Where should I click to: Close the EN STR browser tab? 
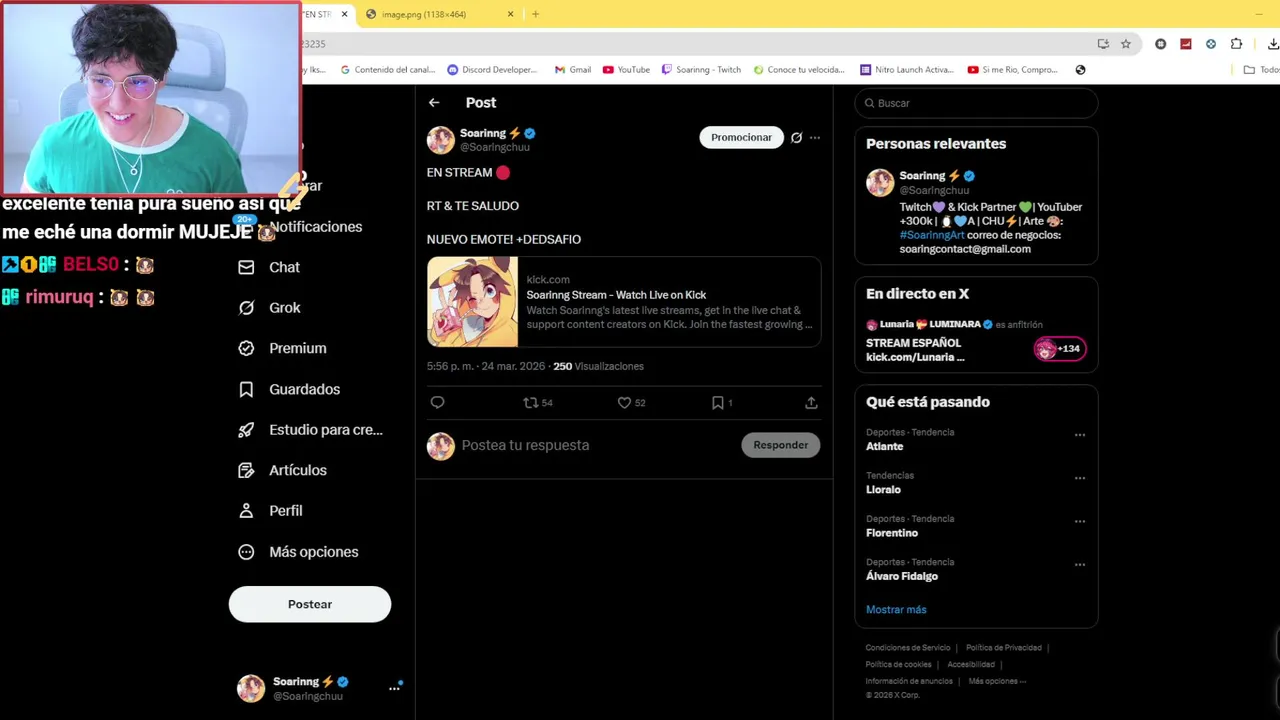344,14
